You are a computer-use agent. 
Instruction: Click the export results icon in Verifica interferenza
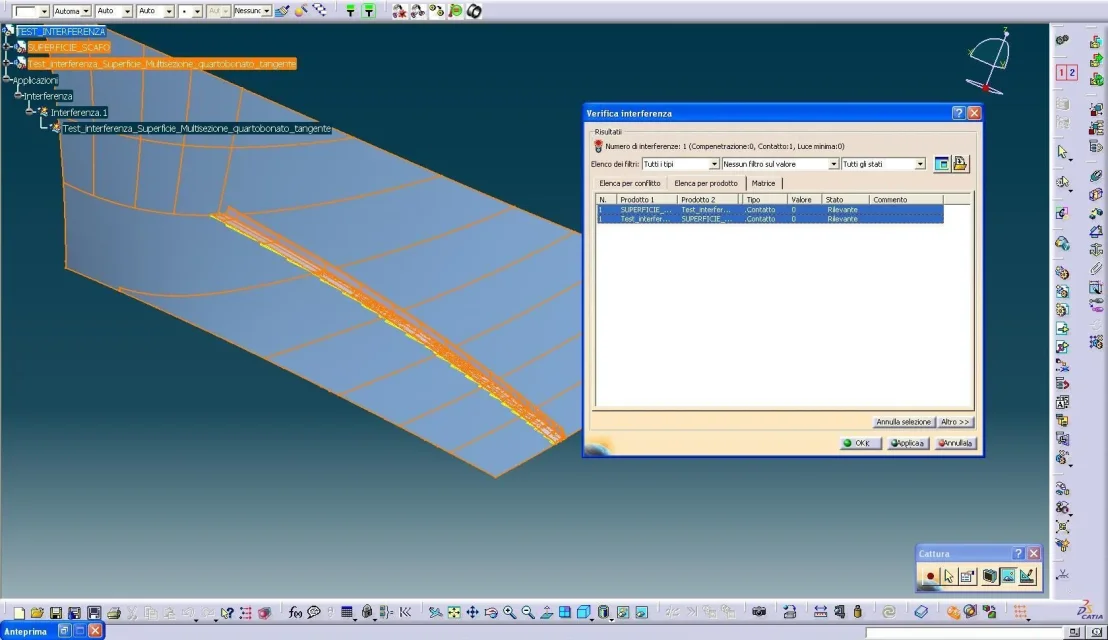click(960, 164)
